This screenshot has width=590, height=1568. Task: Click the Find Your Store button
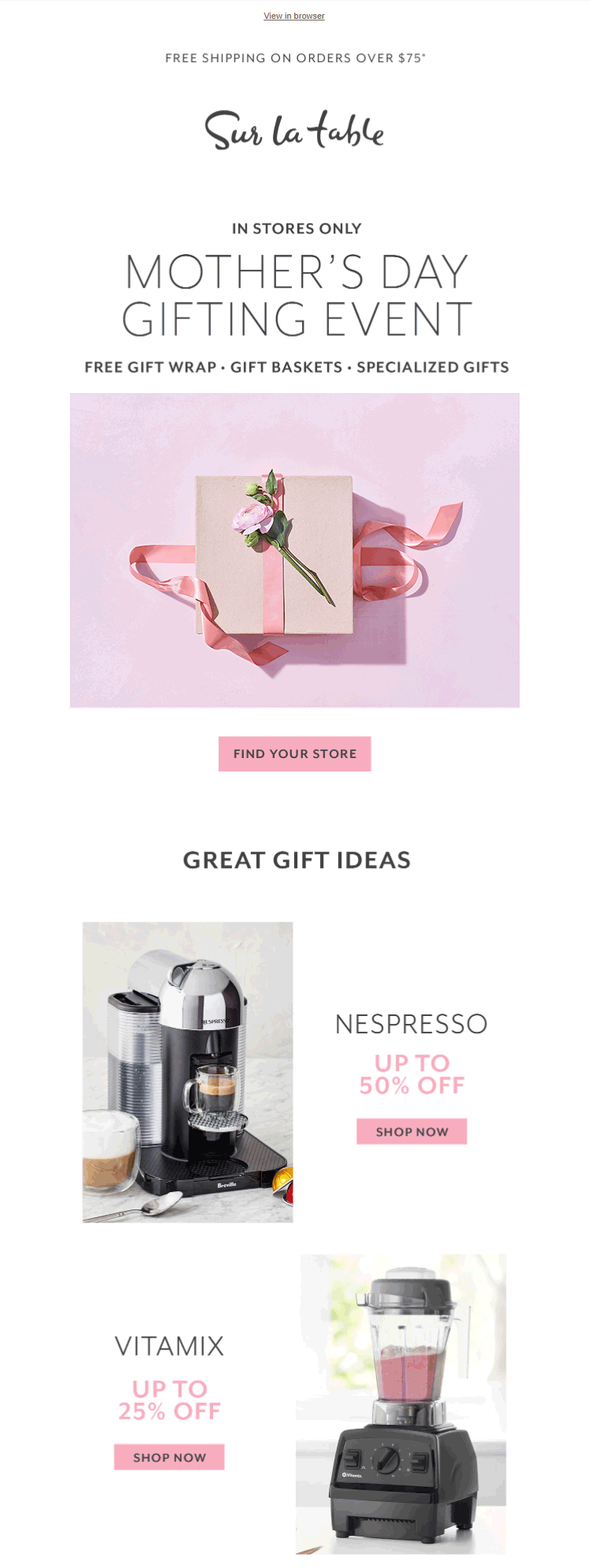[x=295, y=753]
